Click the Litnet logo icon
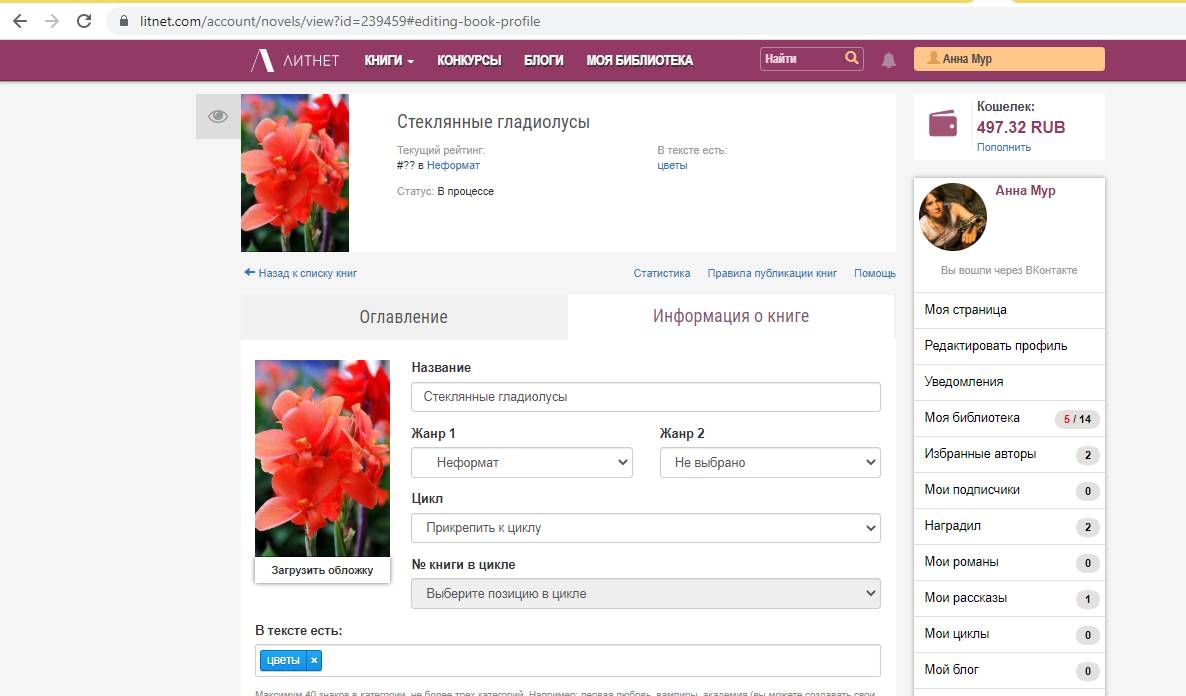Viewport: 1186px width, 696px height. [263, 60]
